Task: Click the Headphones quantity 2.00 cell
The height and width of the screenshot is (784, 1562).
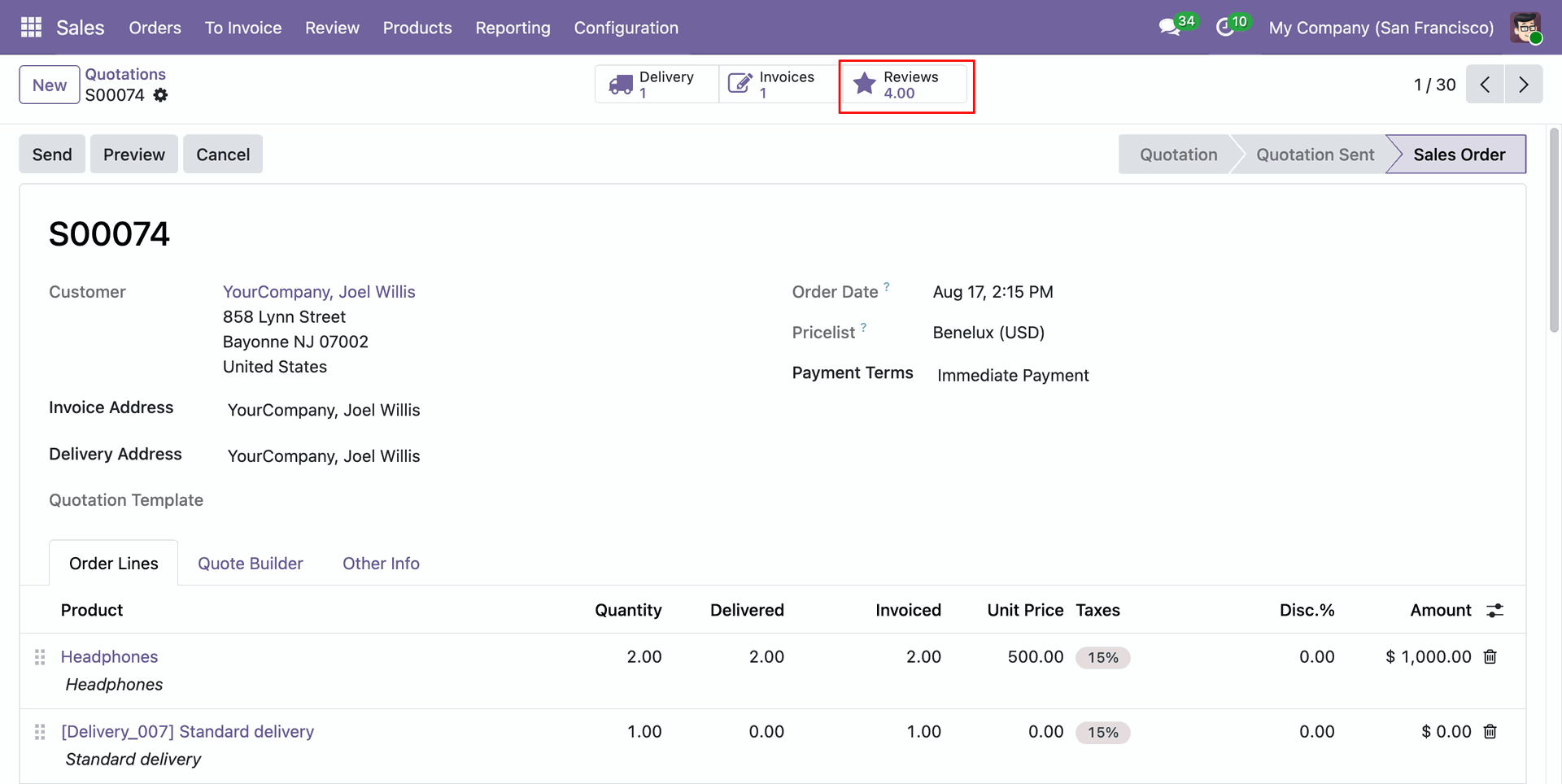Action: click(x=644, y=656)
